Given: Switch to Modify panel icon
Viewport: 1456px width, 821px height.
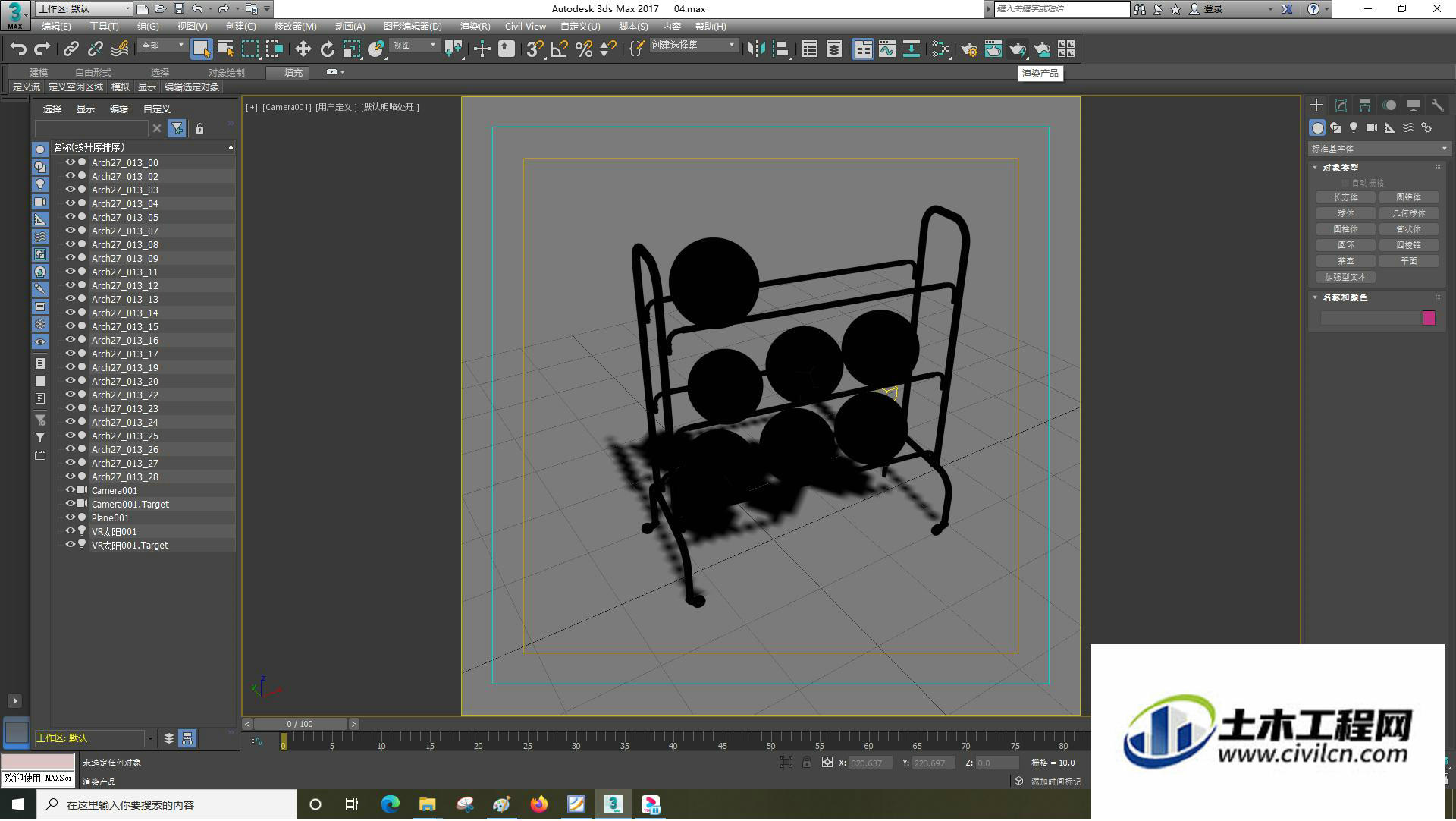Looking at the screenshot, I should [x=1341, y=105].
